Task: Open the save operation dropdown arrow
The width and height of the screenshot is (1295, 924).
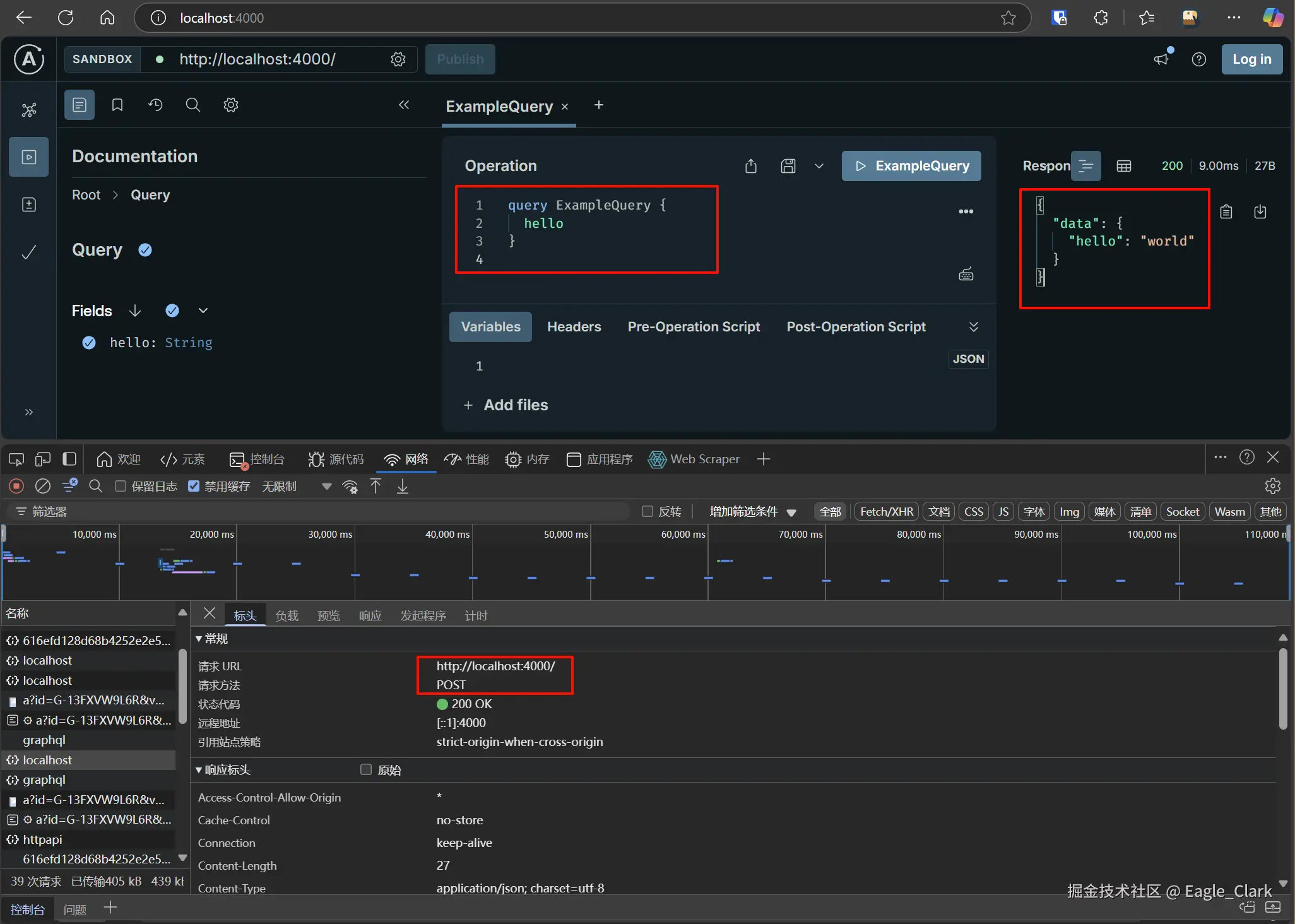Action: tap(819, 166)
